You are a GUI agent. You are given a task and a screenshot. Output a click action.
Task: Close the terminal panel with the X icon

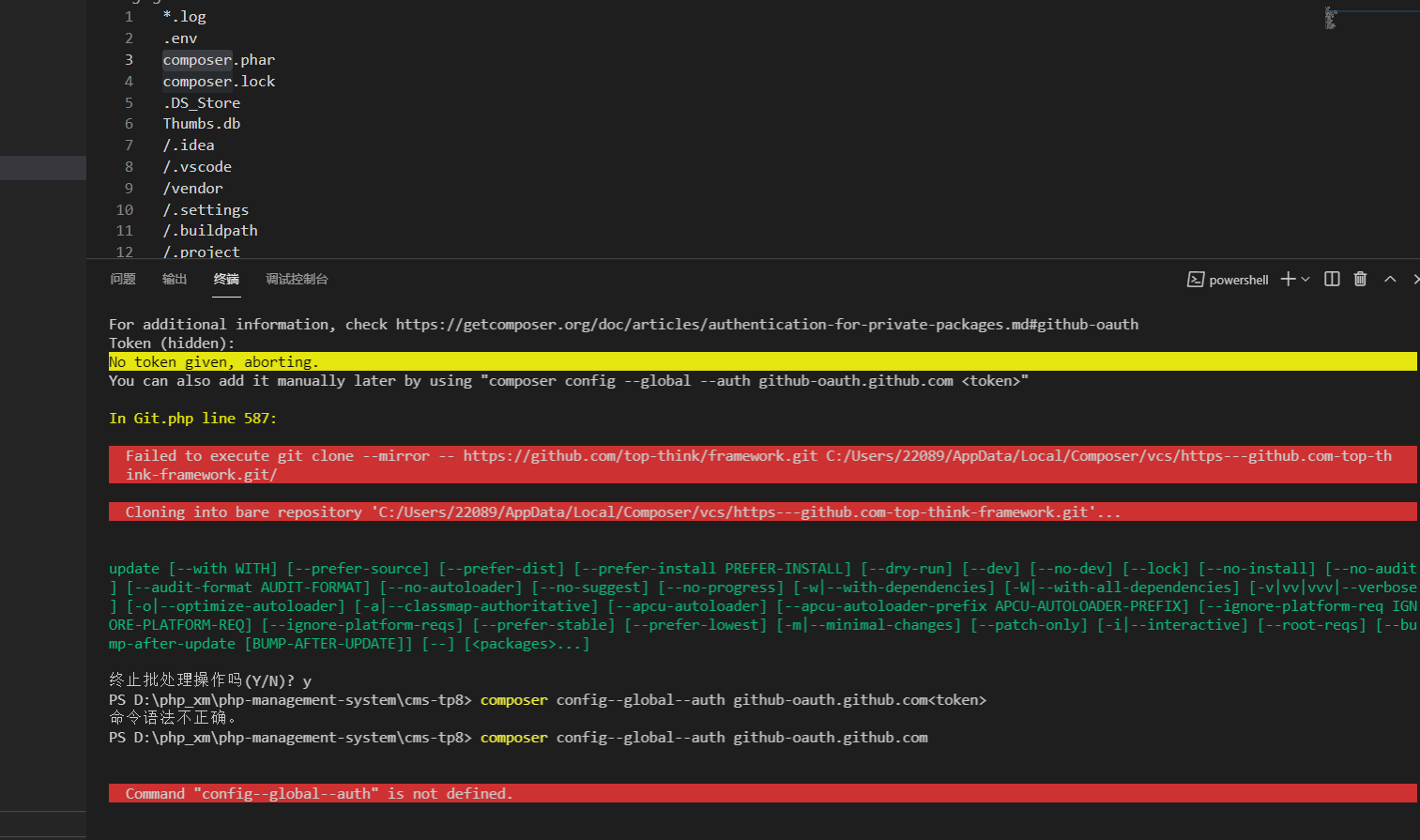click(x=1415, y=279)
